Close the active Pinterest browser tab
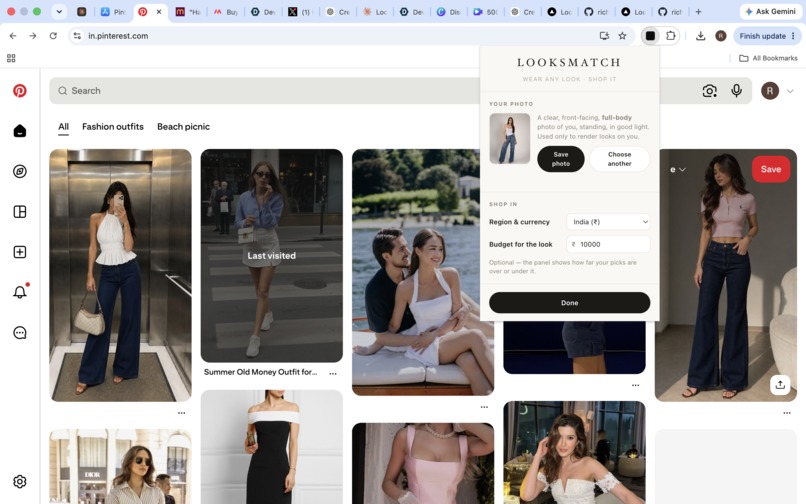Screen dimensions: 806x504 (x=159, y=11)
